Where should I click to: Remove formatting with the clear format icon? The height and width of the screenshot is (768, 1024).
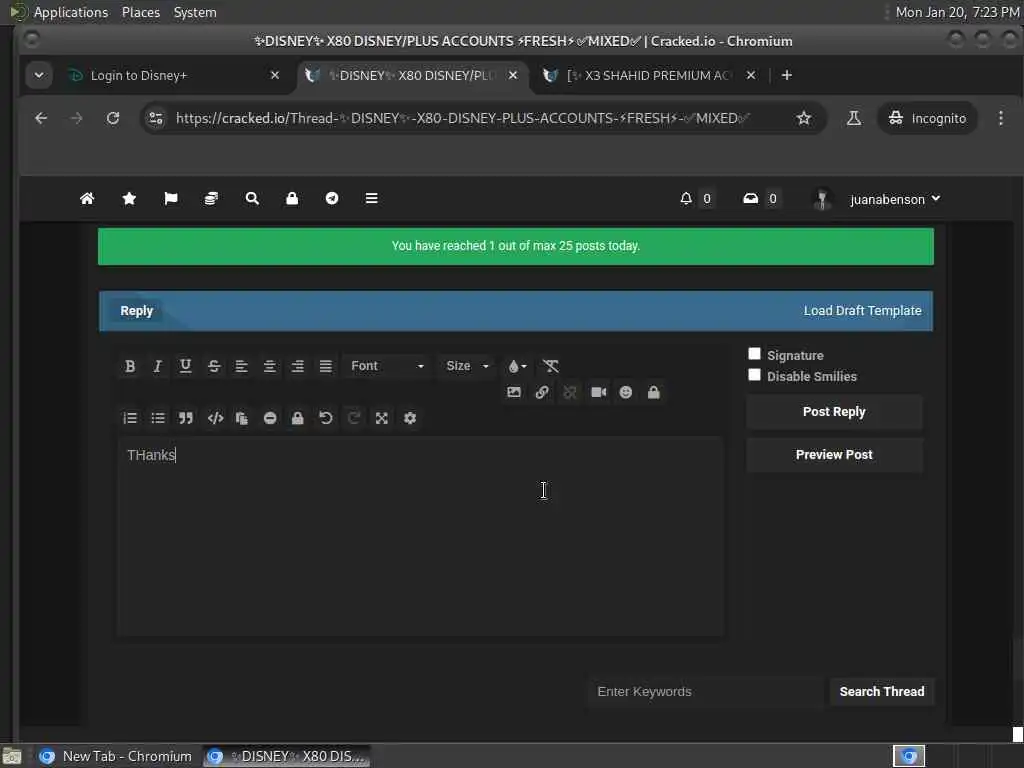point(551,366)
